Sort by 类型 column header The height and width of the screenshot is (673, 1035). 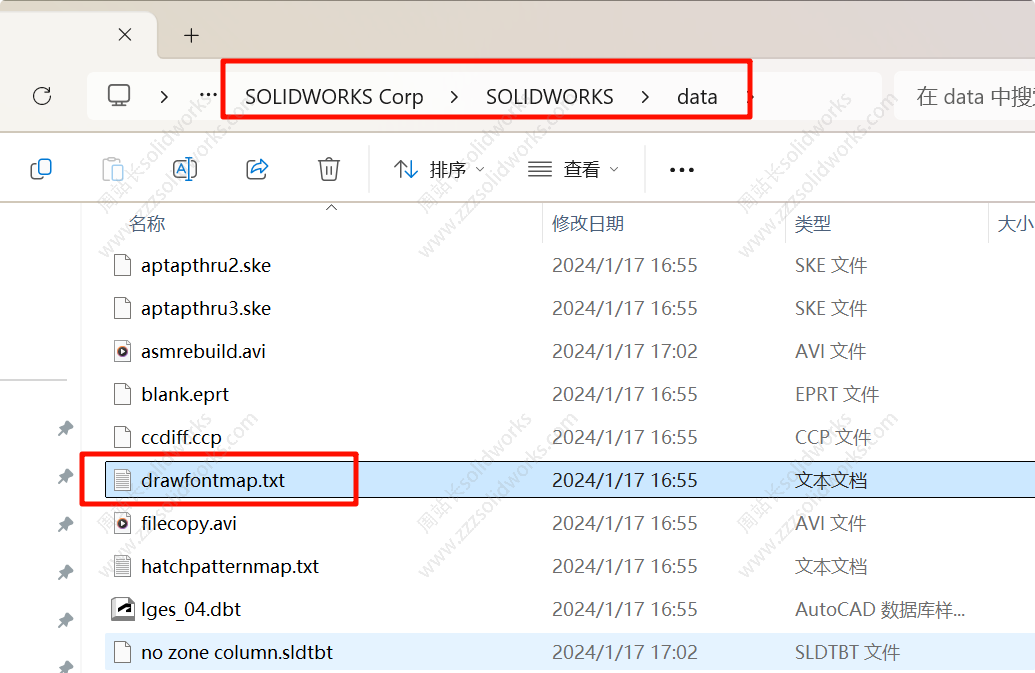813,224
